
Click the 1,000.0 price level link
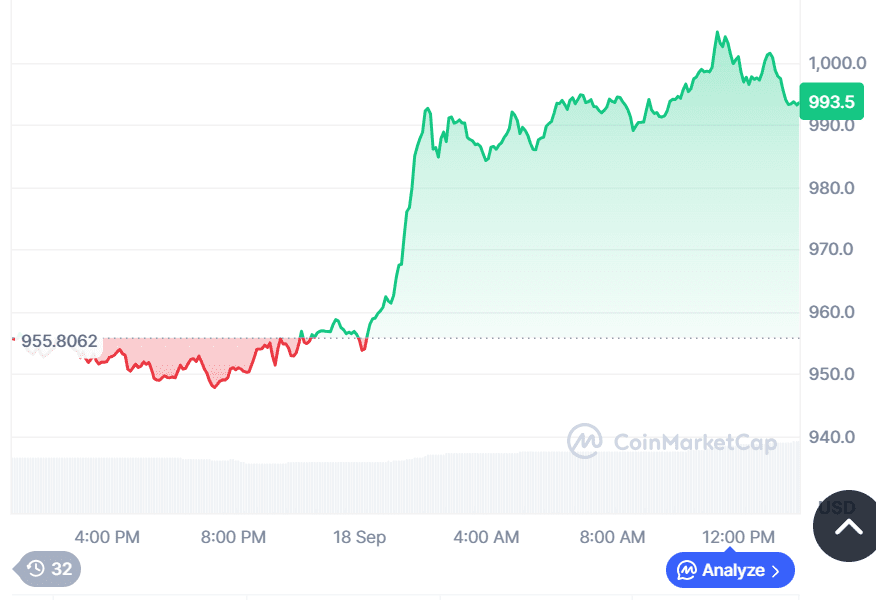tap(833, 63)
